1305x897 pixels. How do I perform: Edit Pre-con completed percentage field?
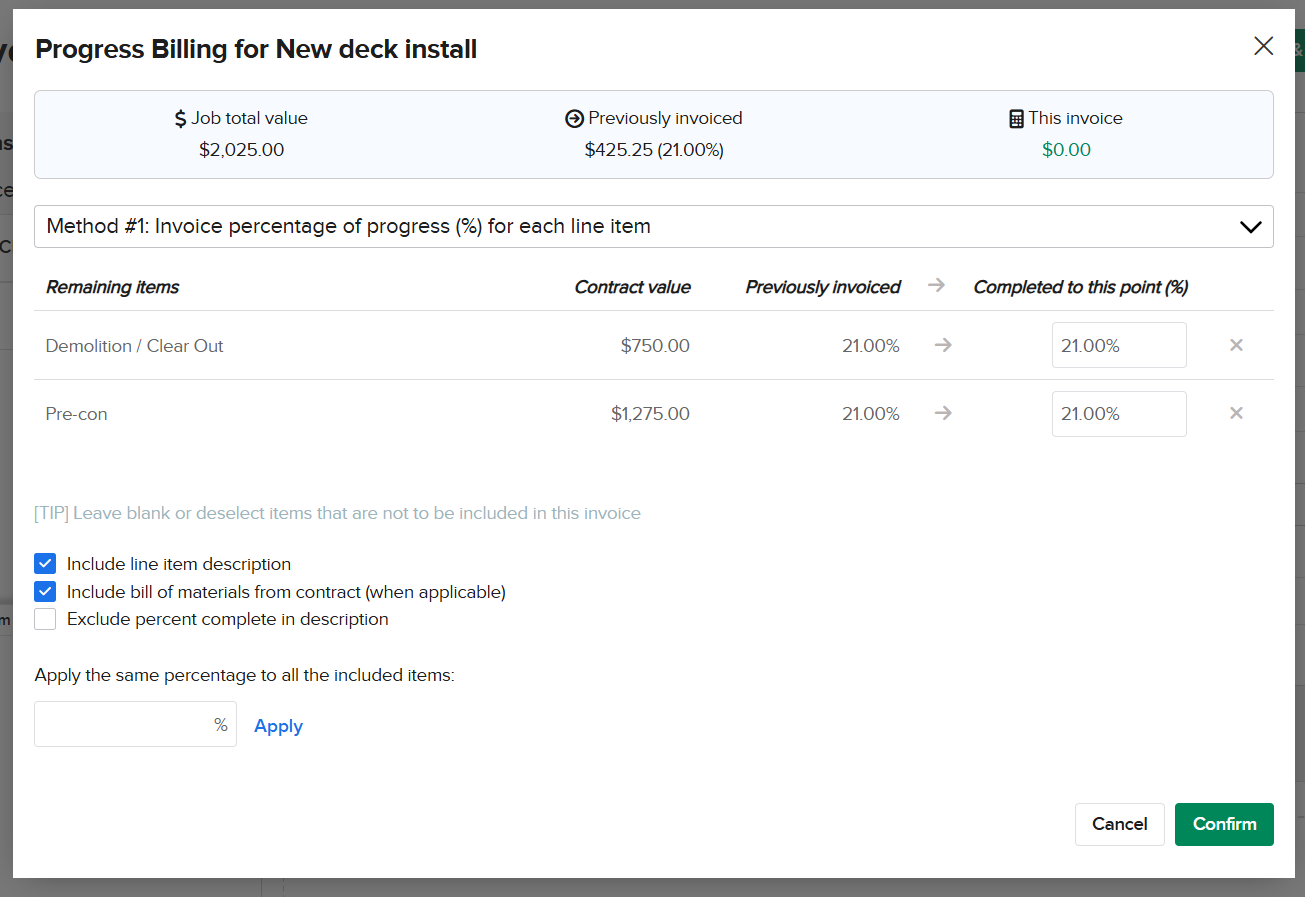(1118, 414)
